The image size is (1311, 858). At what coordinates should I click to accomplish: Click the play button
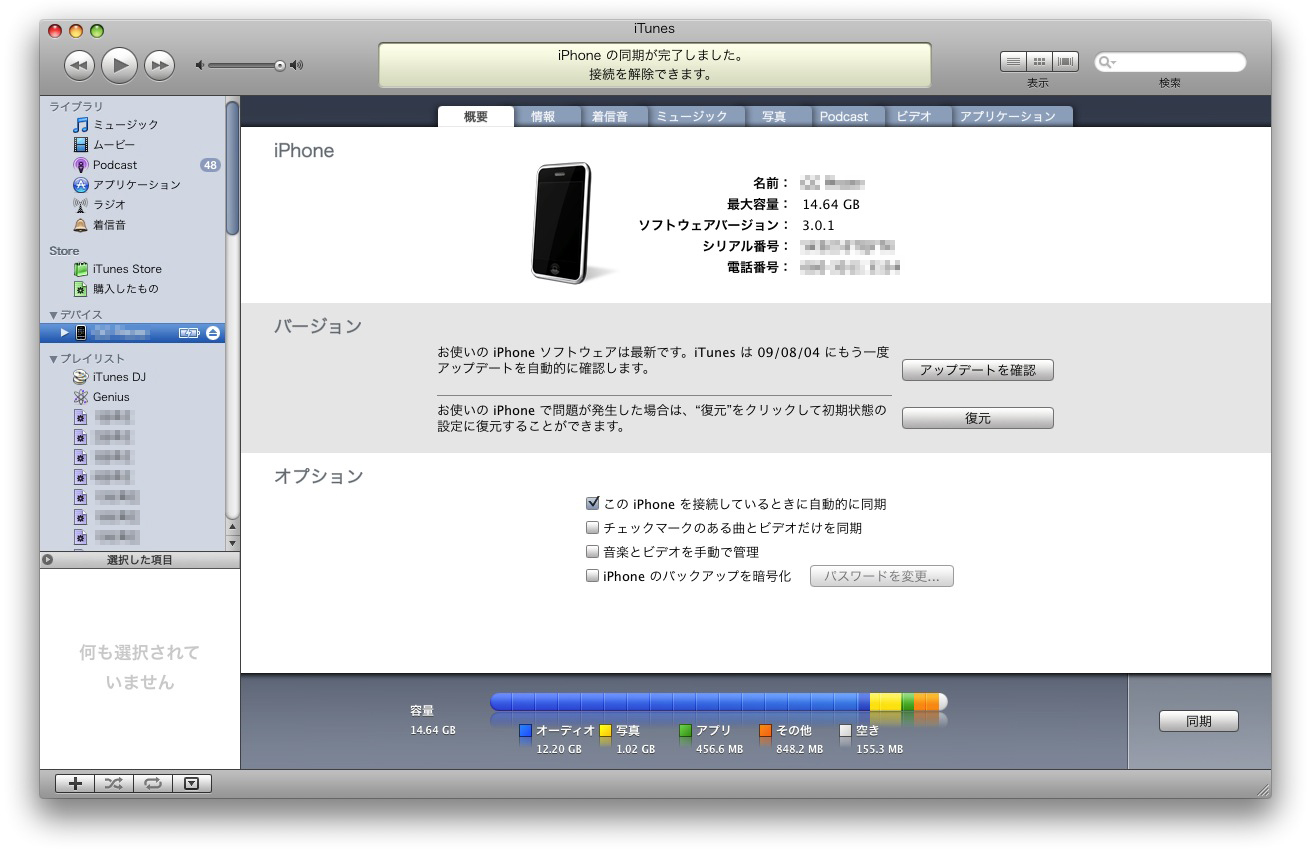(x=120, y=65)
